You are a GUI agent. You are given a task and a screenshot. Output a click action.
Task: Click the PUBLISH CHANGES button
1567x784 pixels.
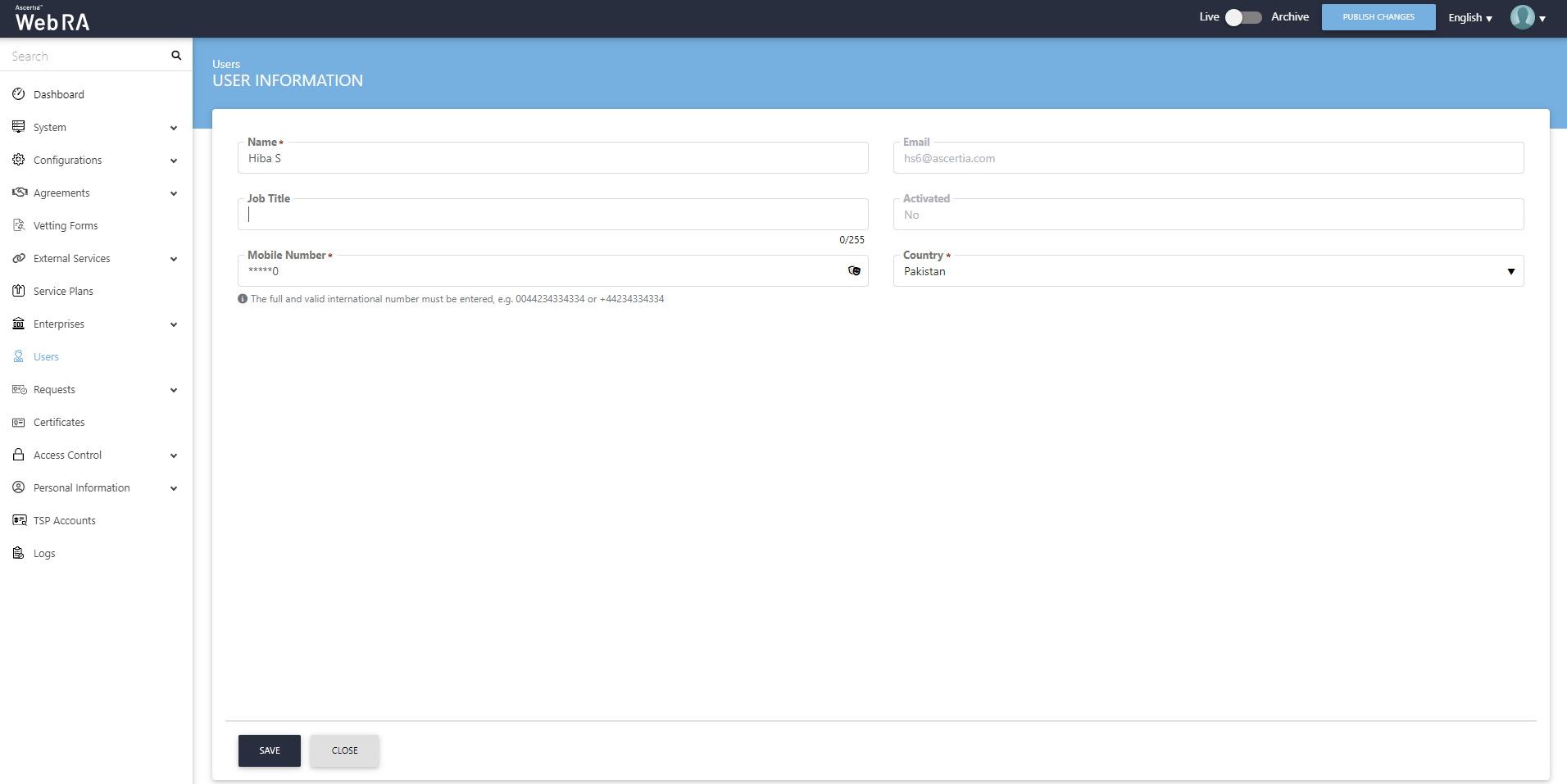pos(1379,16)
